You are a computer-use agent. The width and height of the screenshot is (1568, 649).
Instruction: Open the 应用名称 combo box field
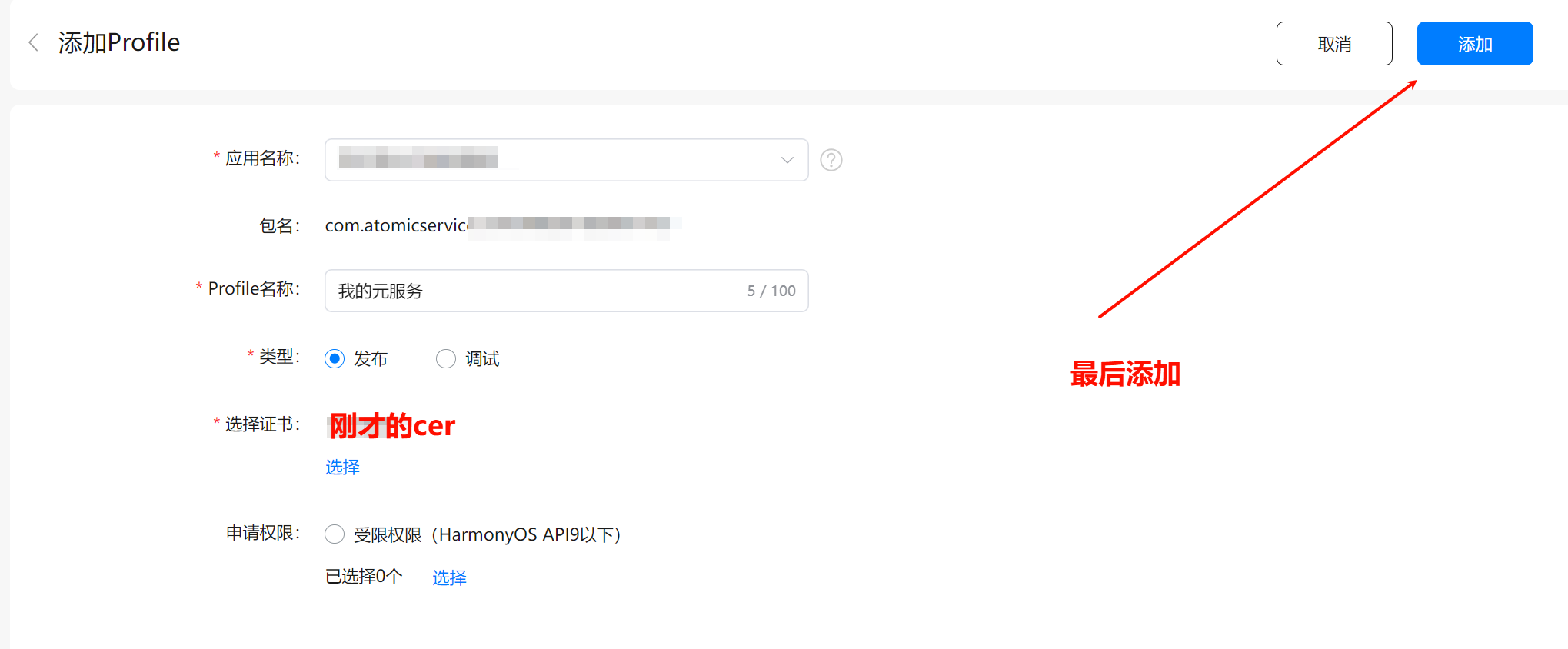(x=566, y=160)
